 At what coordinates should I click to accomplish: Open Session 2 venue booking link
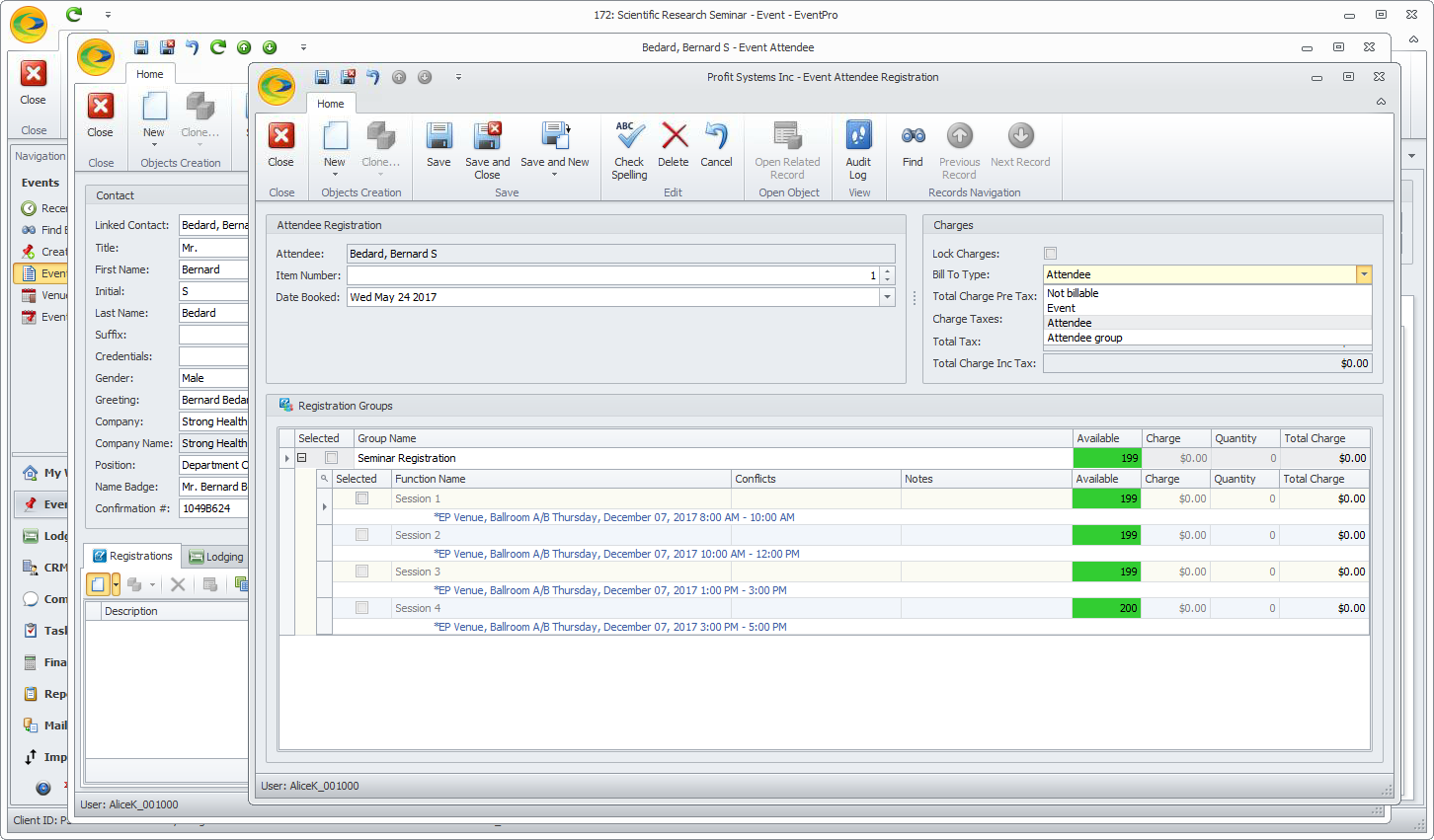(617, 554)
